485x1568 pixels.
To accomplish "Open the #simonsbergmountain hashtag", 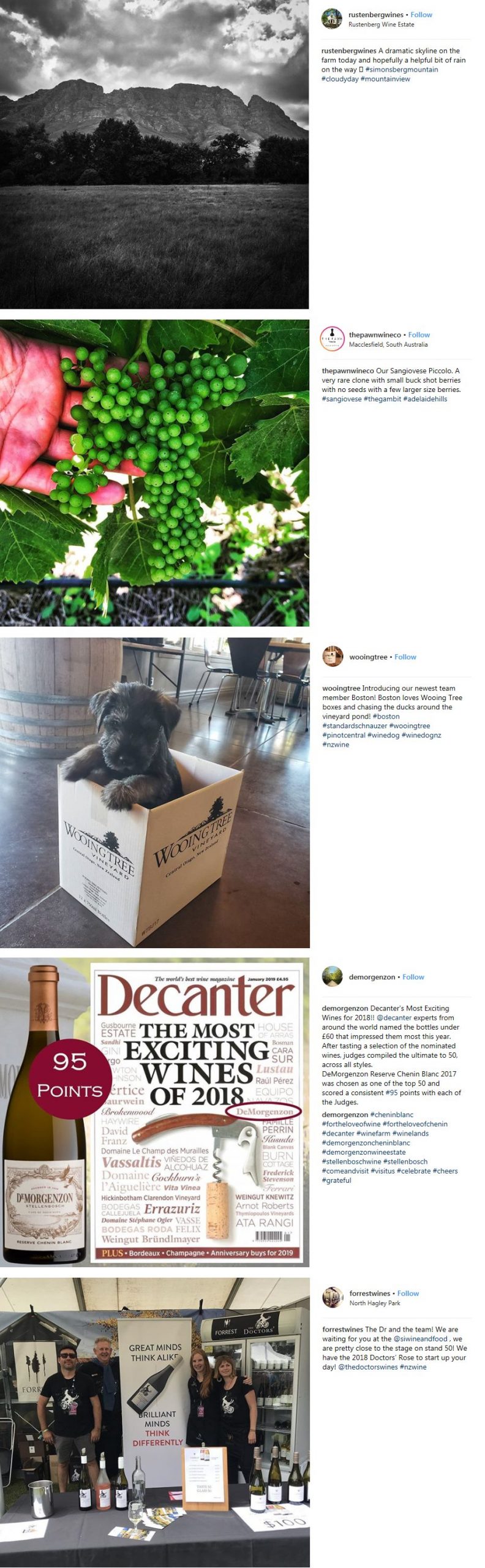I will pyautogui.click(x=402, y=70).
